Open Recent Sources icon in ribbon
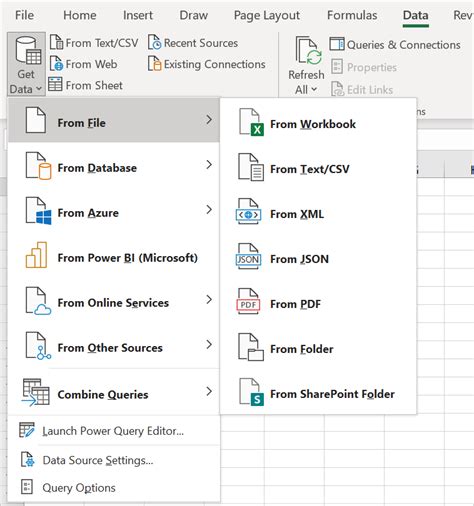Image resolution: width=474 pixels, height=506 pixels. coord(155,42)
